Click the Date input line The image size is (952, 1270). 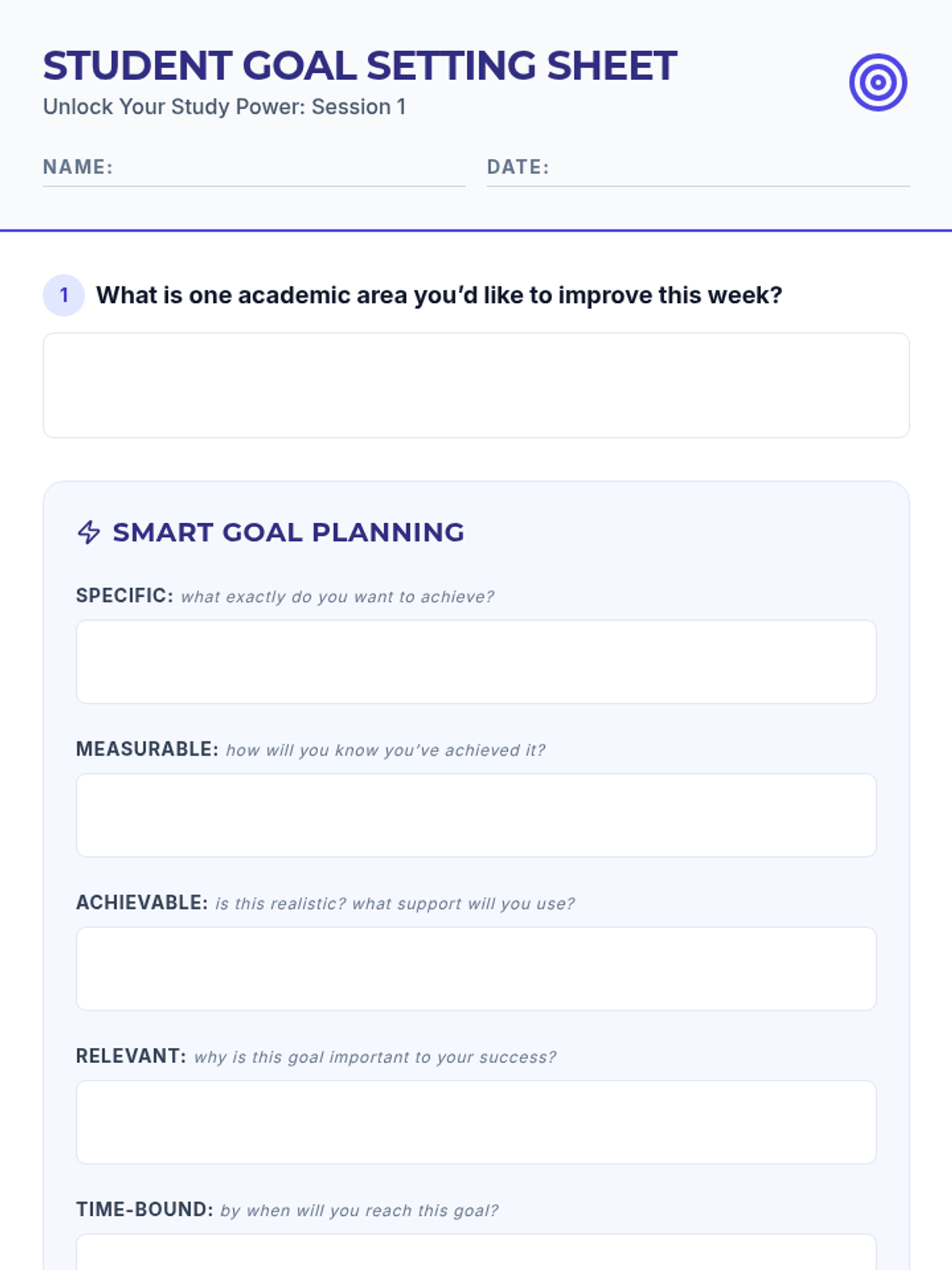728,168
